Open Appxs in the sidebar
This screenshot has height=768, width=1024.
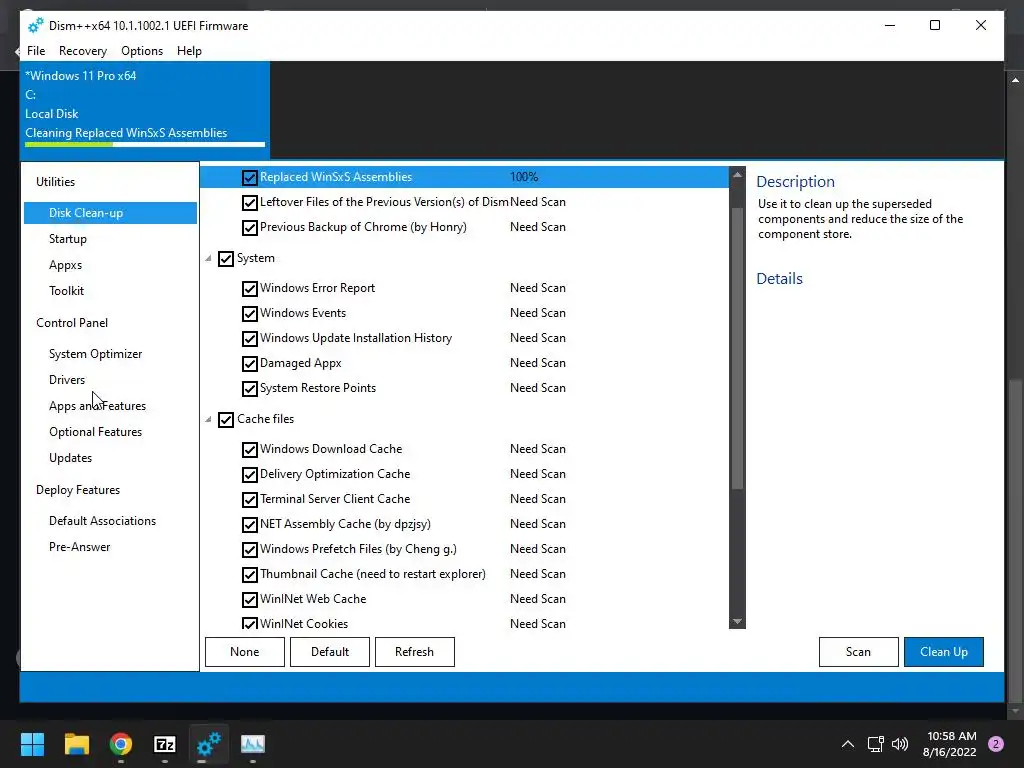tap(65, 265)
